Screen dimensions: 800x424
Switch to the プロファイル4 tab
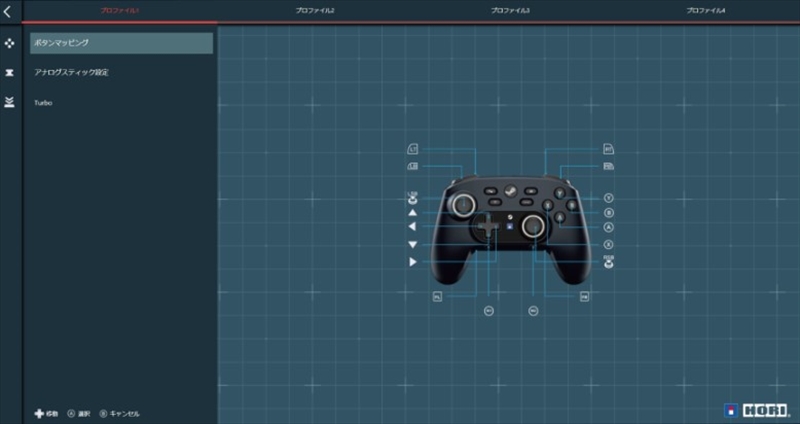[x=706, y=10]
